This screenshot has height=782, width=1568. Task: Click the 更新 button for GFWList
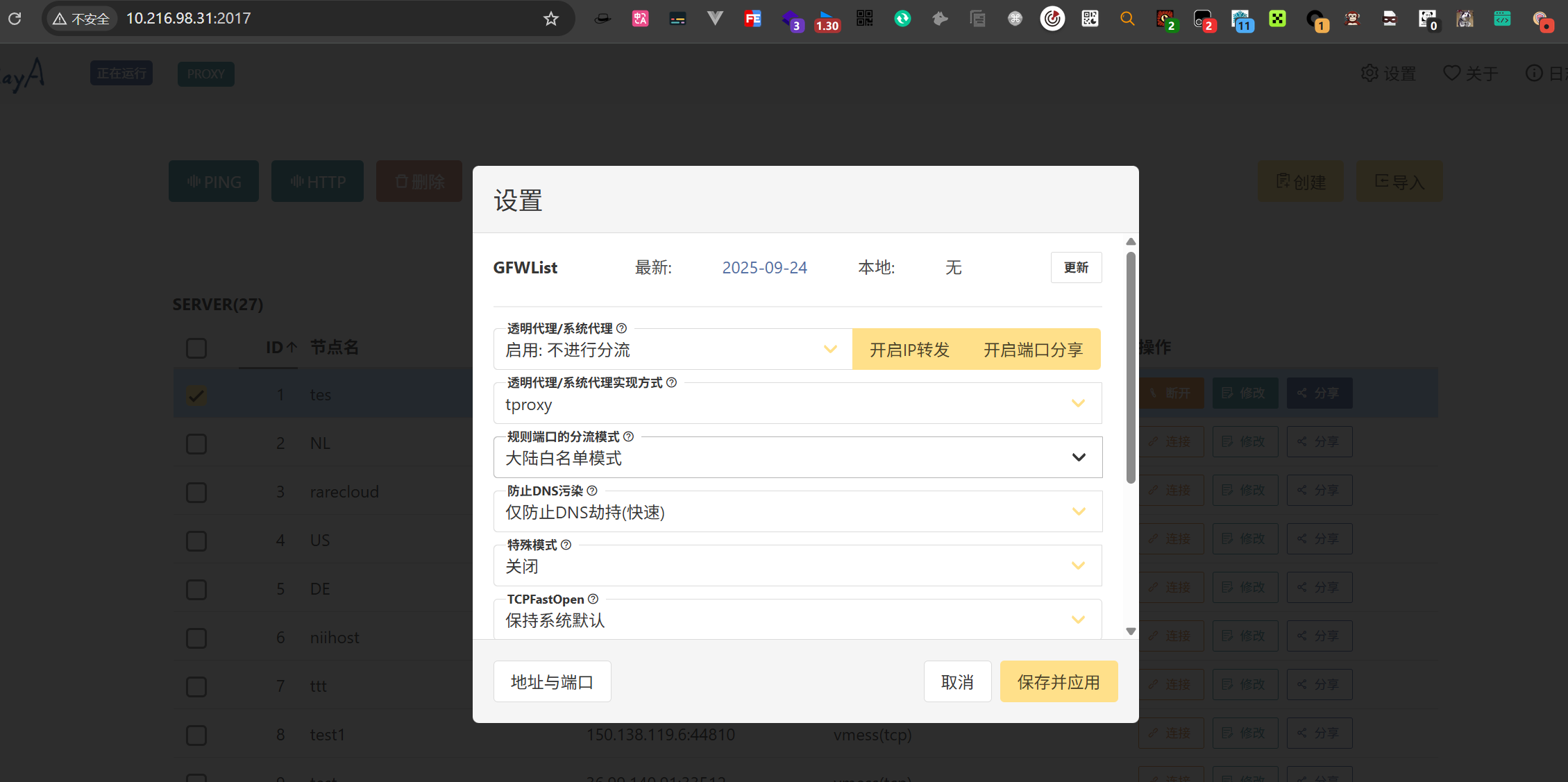1076,268
